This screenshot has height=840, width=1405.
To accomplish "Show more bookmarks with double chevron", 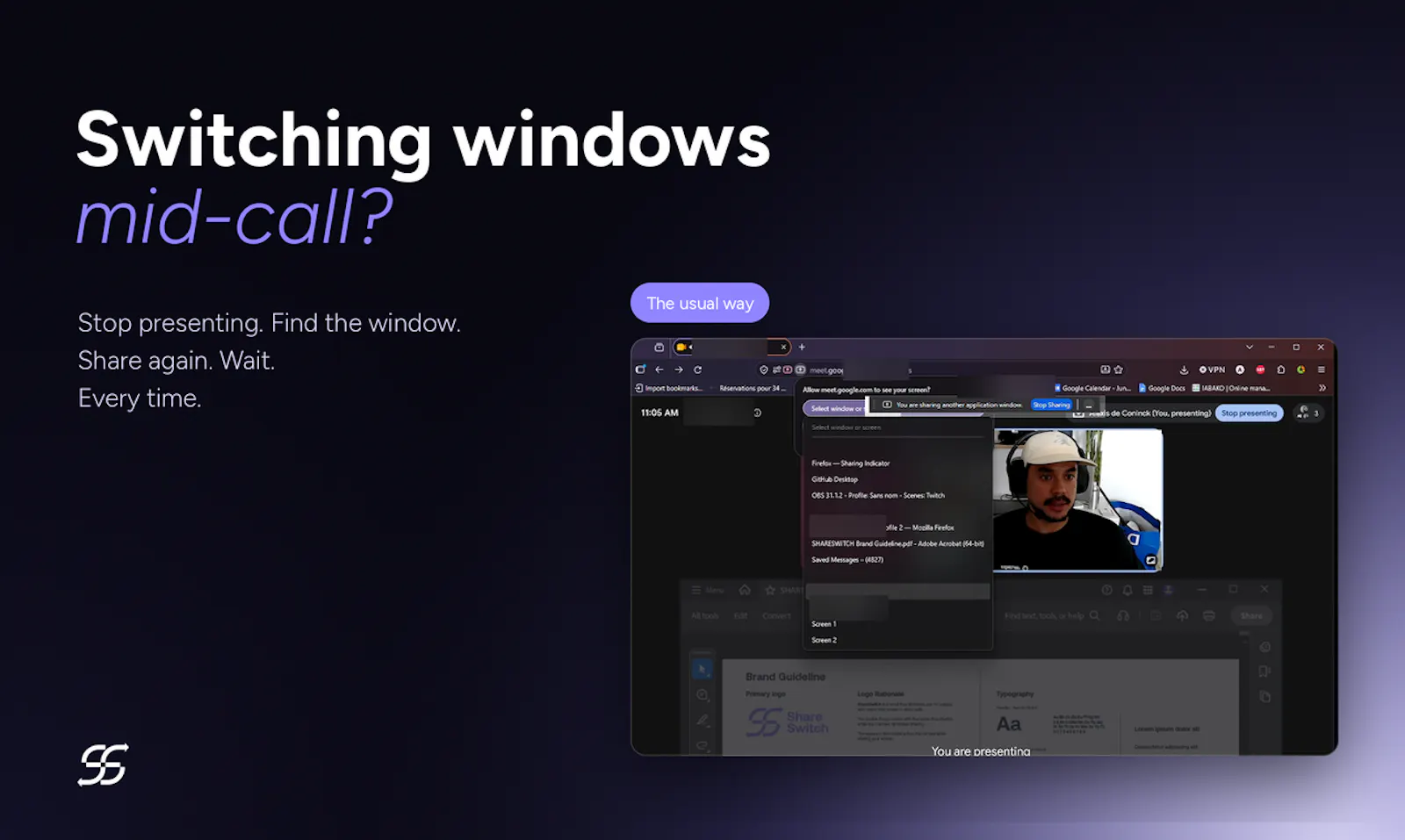I will point(1322,388).
